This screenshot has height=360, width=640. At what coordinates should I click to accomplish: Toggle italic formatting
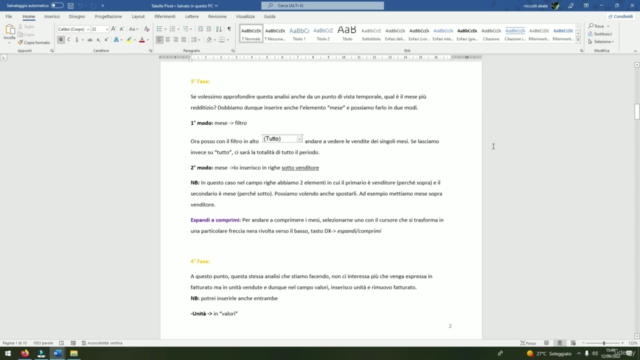69,40
